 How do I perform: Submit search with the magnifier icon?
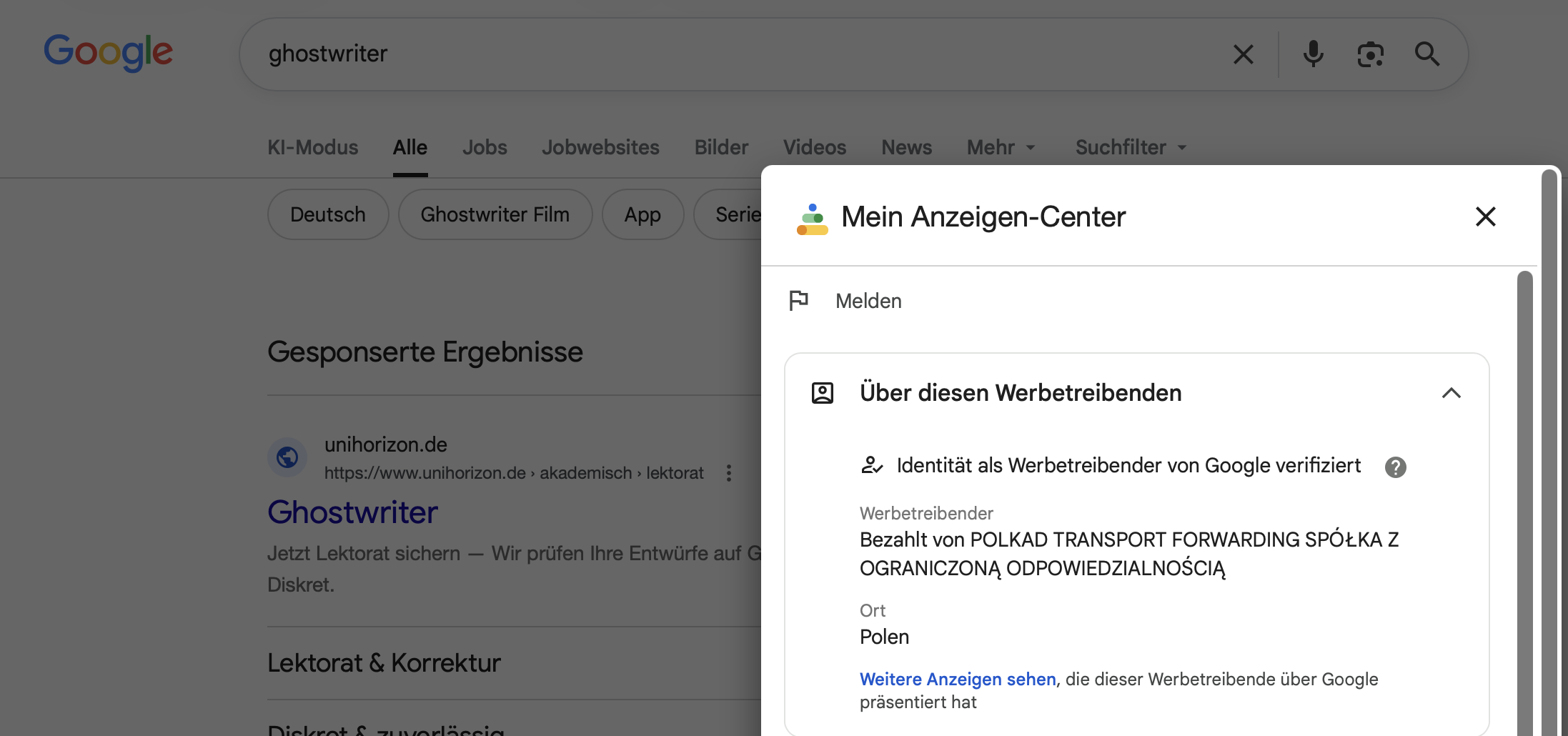click(1427, 54)
